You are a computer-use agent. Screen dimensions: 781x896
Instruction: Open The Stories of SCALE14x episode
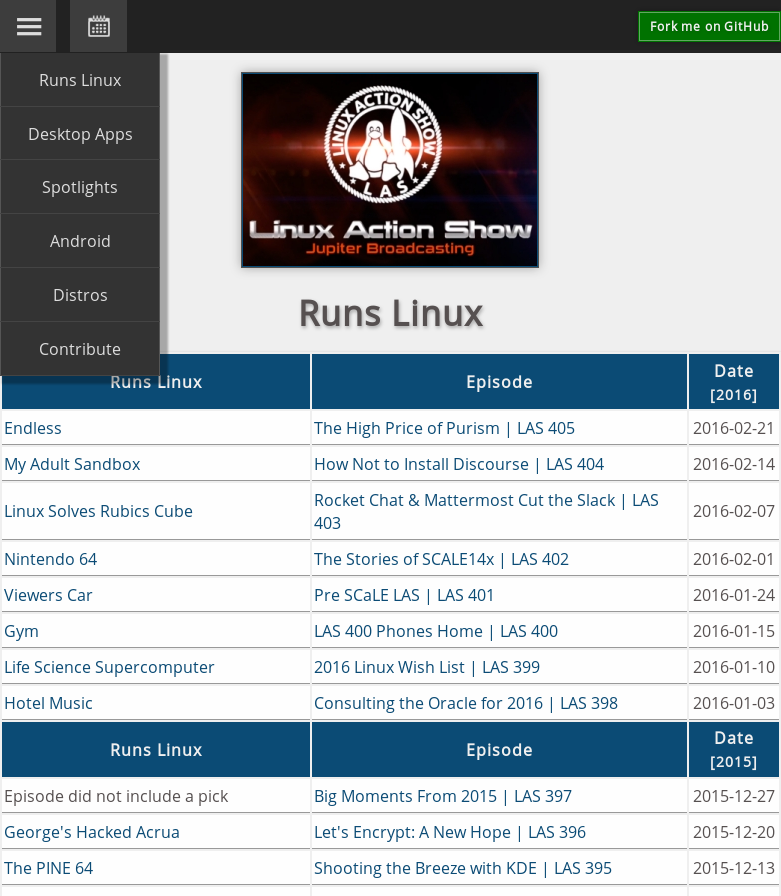click(x=442, y=559)
